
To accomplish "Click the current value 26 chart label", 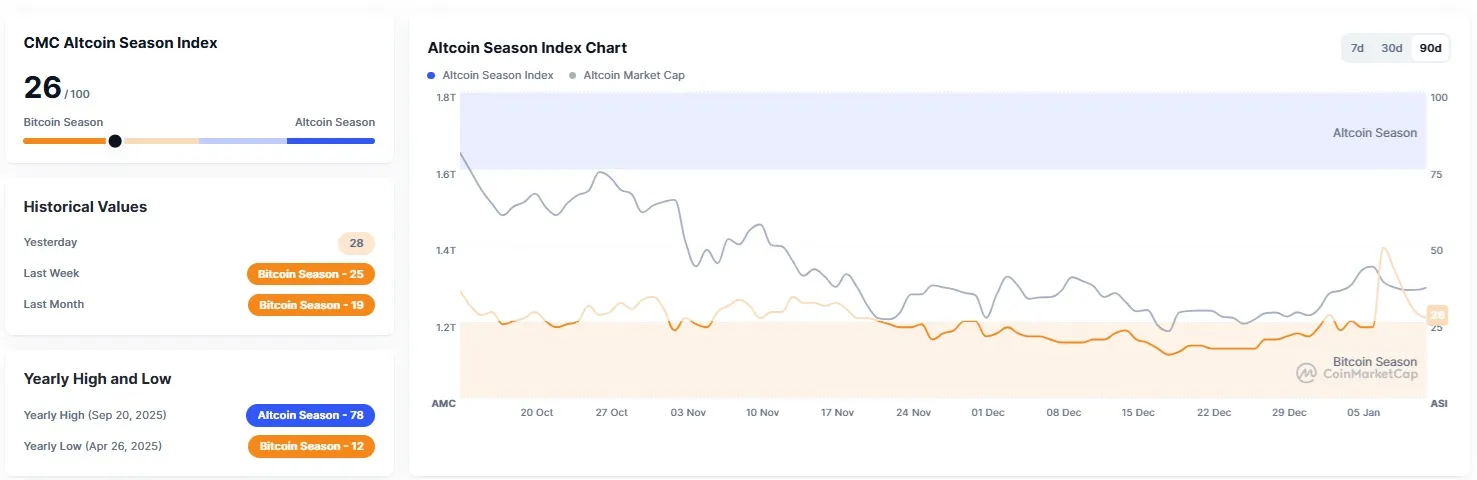I will pyautogui.click(x=1437, y=315).
